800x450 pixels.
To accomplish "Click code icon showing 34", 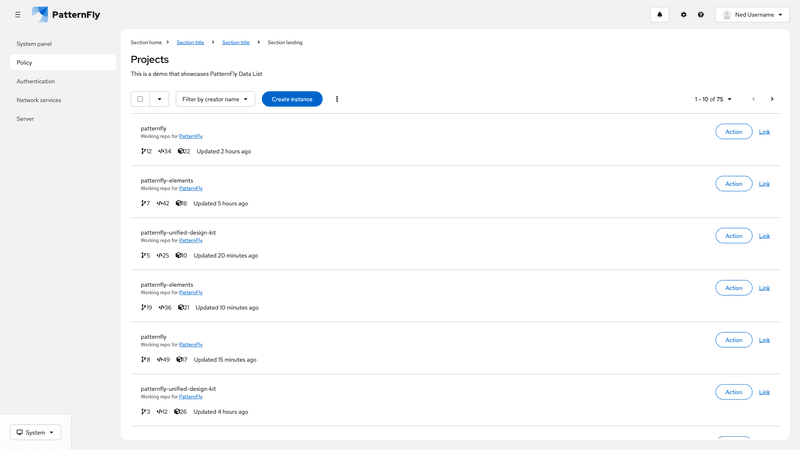I will (x=161, y=151).
